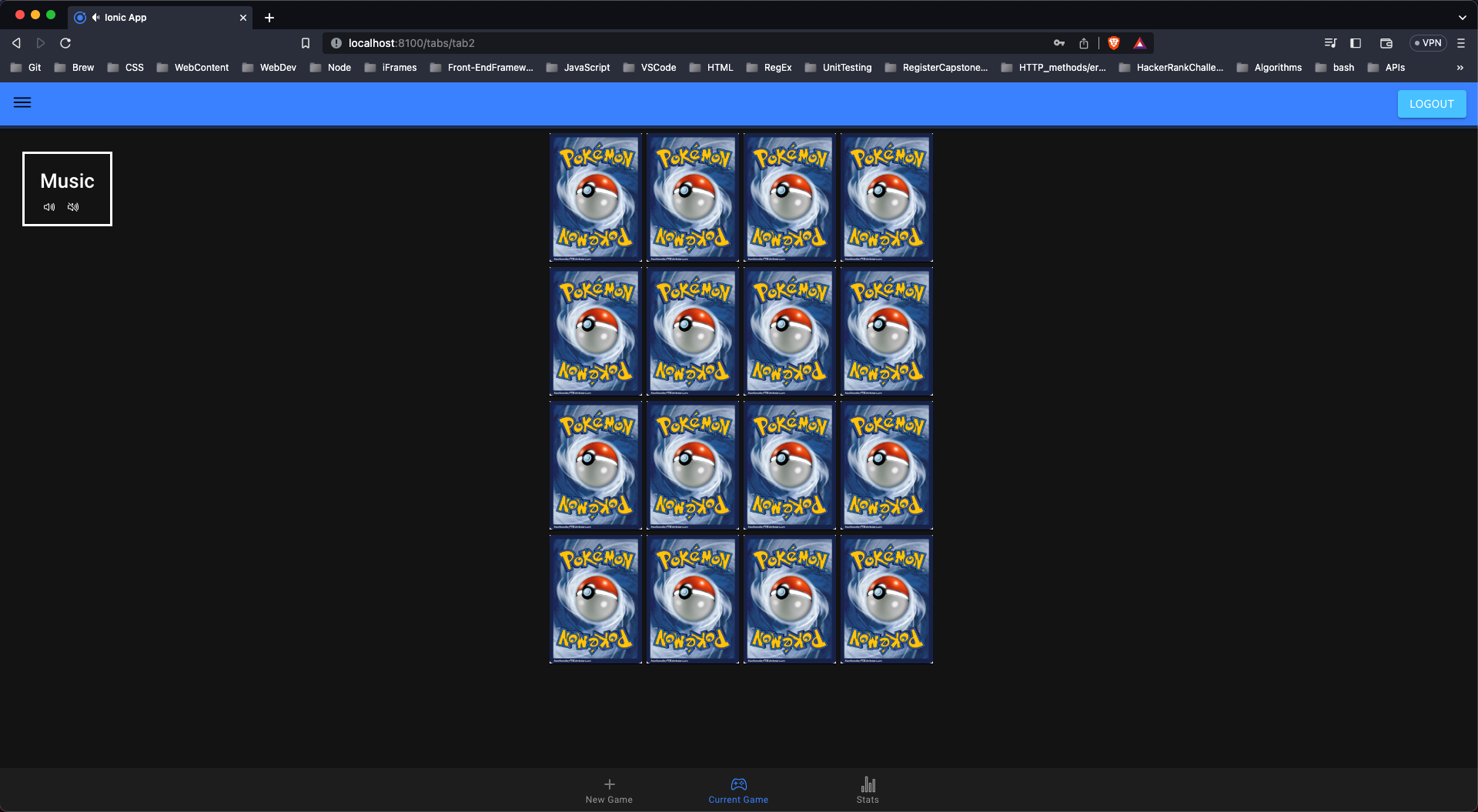The width and height of the screenshot is (1478, 812).
Task: Open the JavaScript bookmarks folder
Action: (x=578, y=68)
